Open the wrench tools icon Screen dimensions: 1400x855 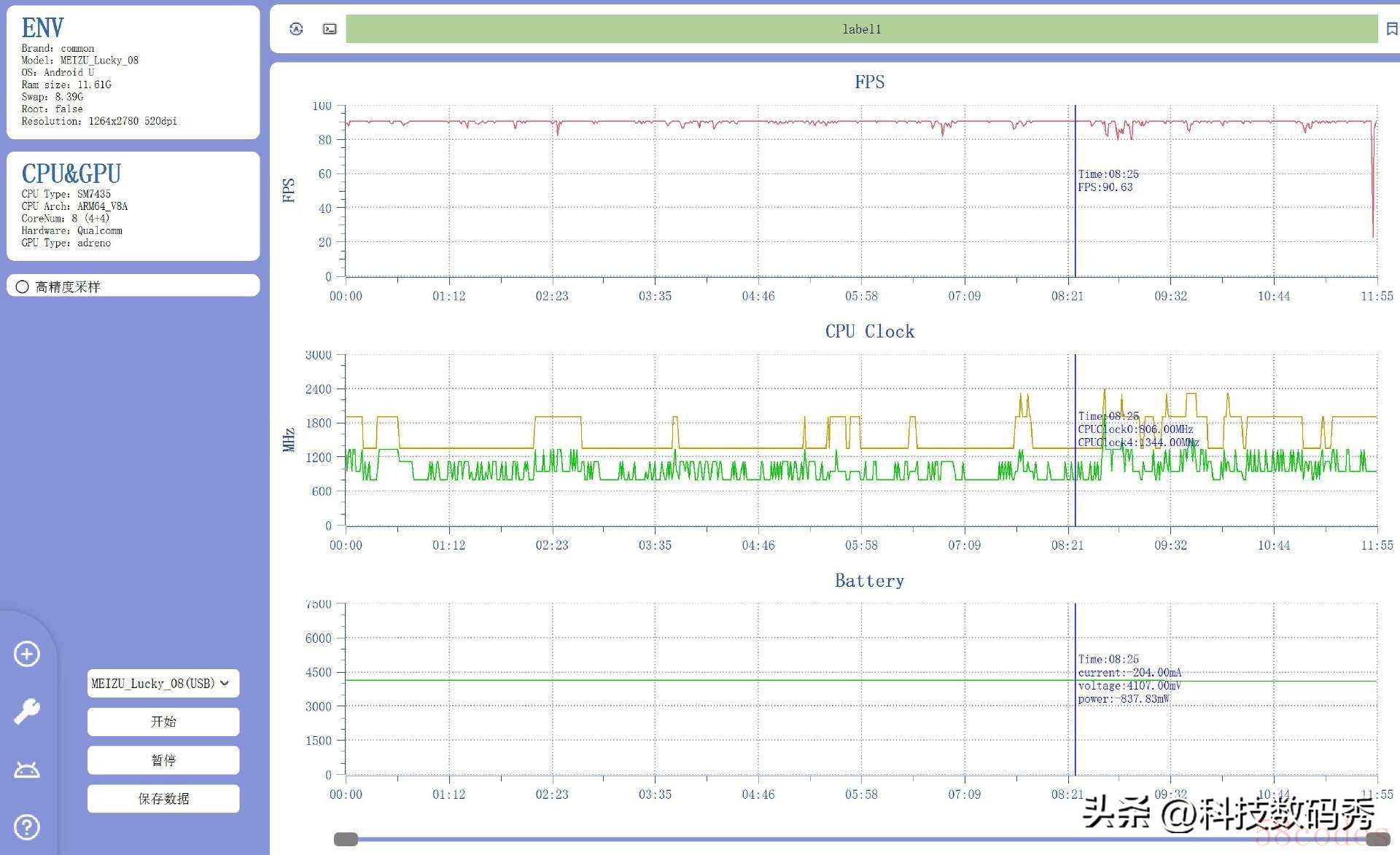[x=27, y=711]
